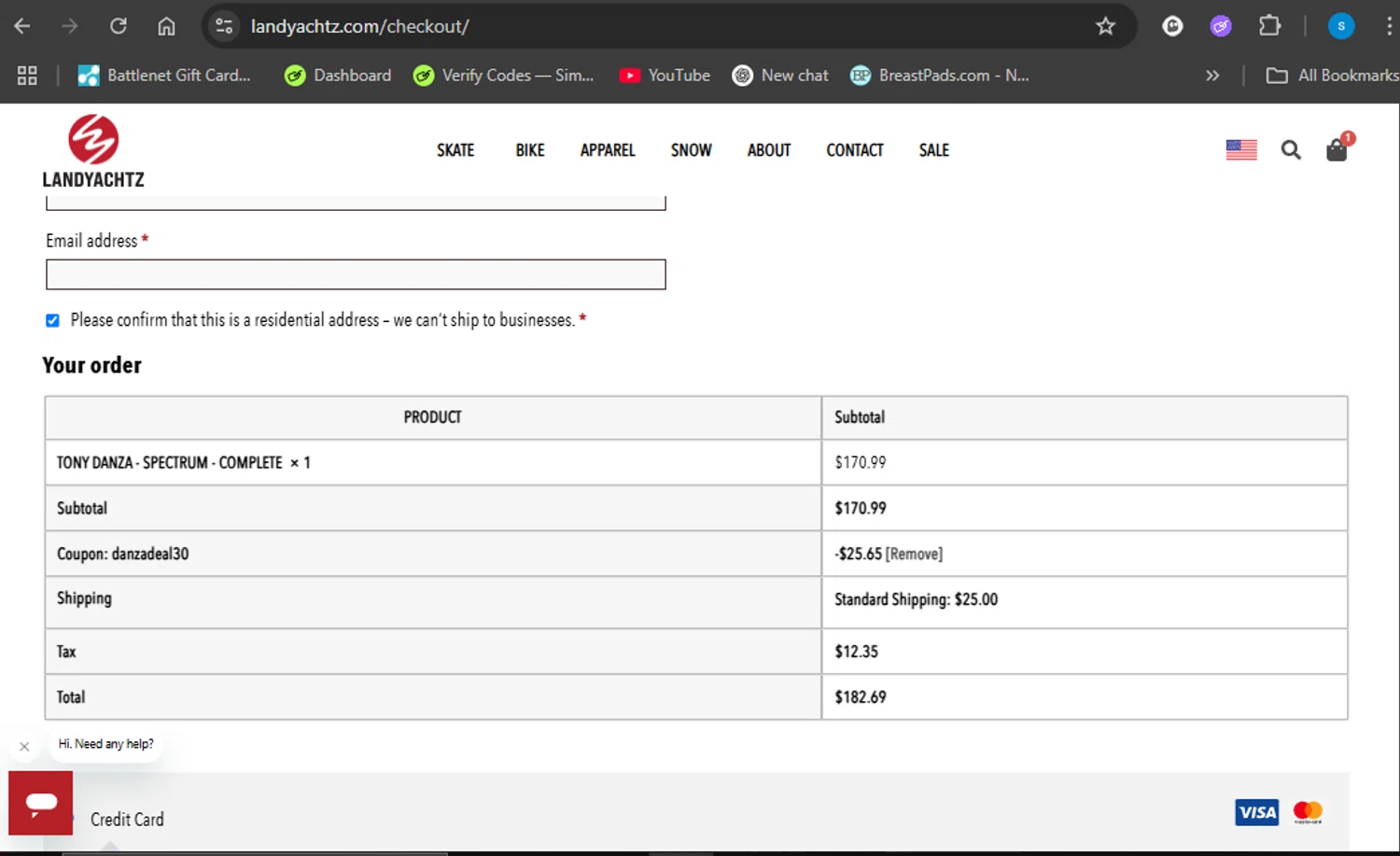The image size is (1400, 856).
Task: Click the browser forward arrow
Action: coord(70,26)
